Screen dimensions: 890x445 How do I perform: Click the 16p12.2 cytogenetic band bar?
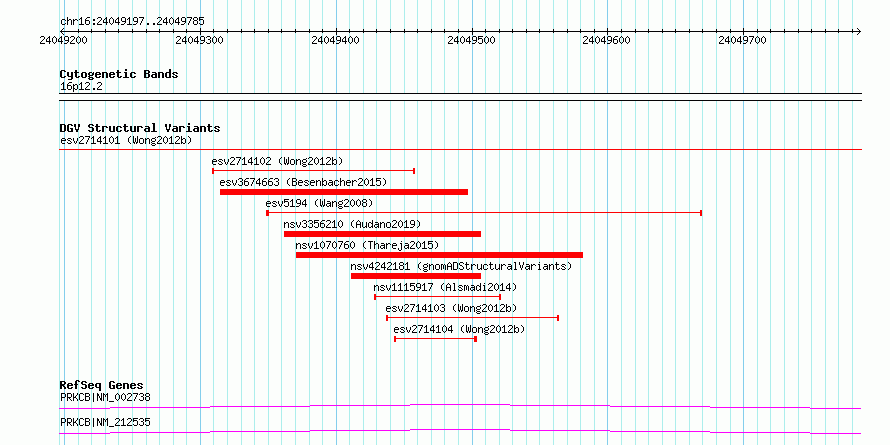pyautogui.click(x=460, y=96)
